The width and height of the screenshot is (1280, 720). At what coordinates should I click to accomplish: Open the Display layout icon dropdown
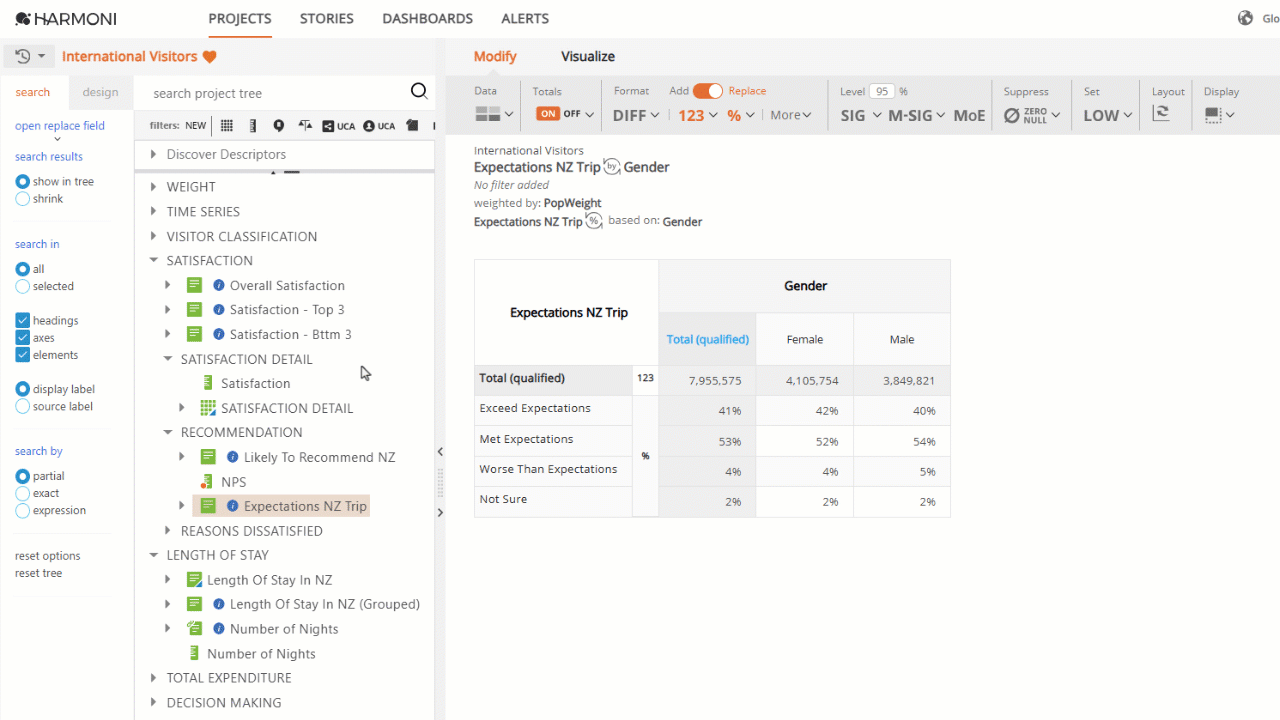coord(1220,115)
